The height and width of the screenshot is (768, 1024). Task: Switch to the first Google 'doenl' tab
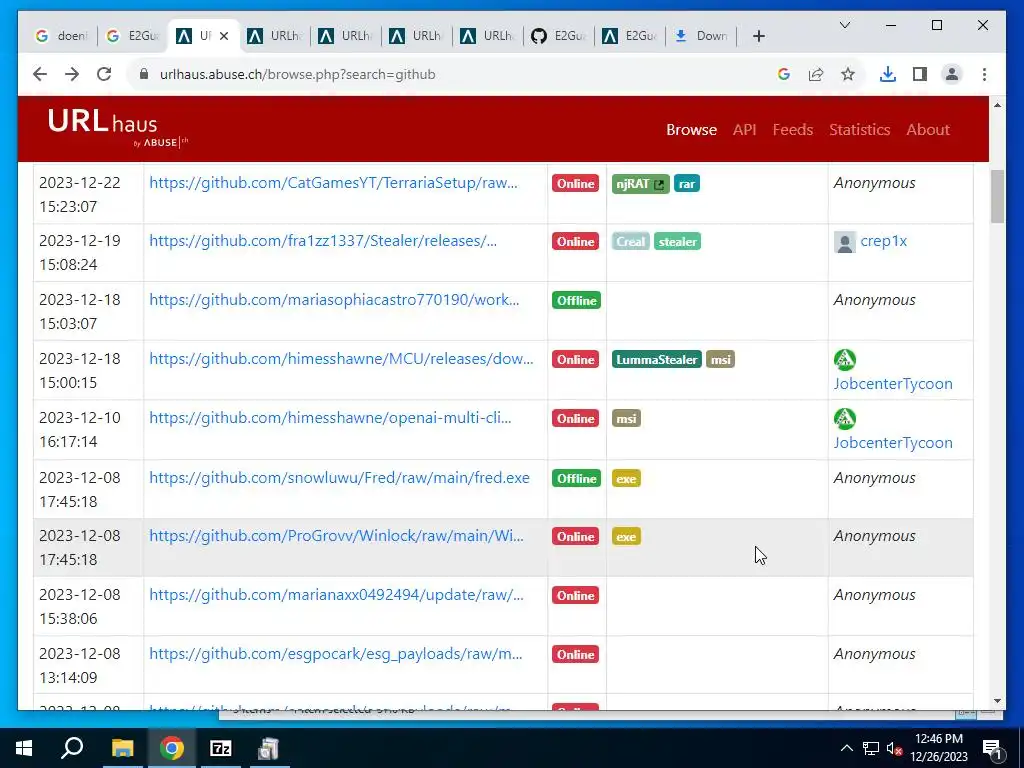point(62,36)
